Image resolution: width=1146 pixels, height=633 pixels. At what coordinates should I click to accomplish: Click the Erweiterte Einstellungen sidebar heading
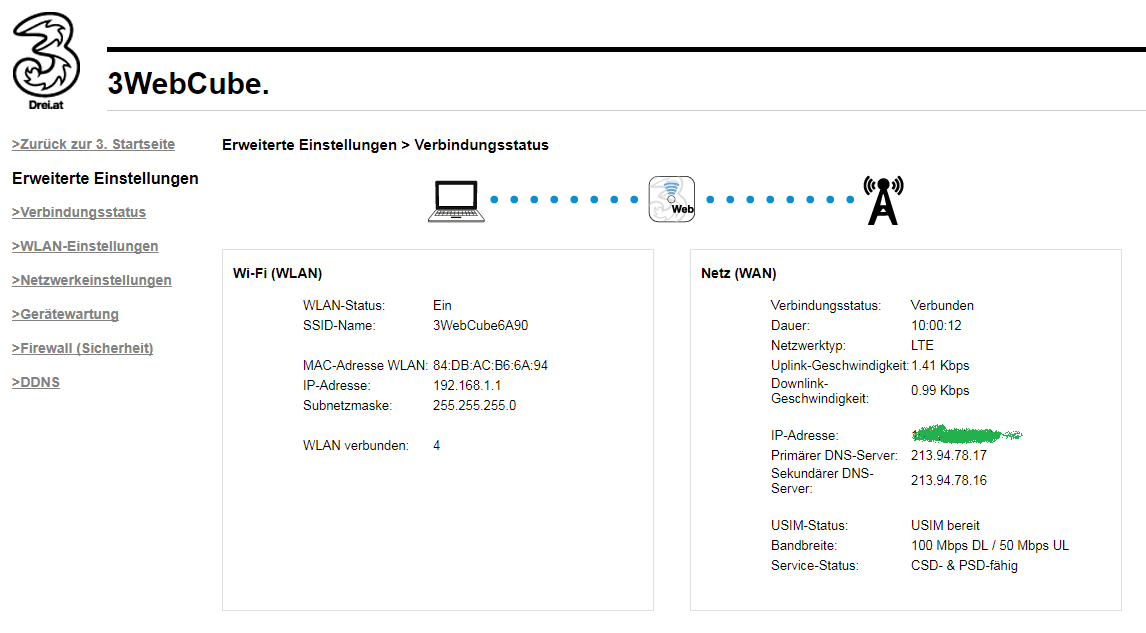[105, 178]
